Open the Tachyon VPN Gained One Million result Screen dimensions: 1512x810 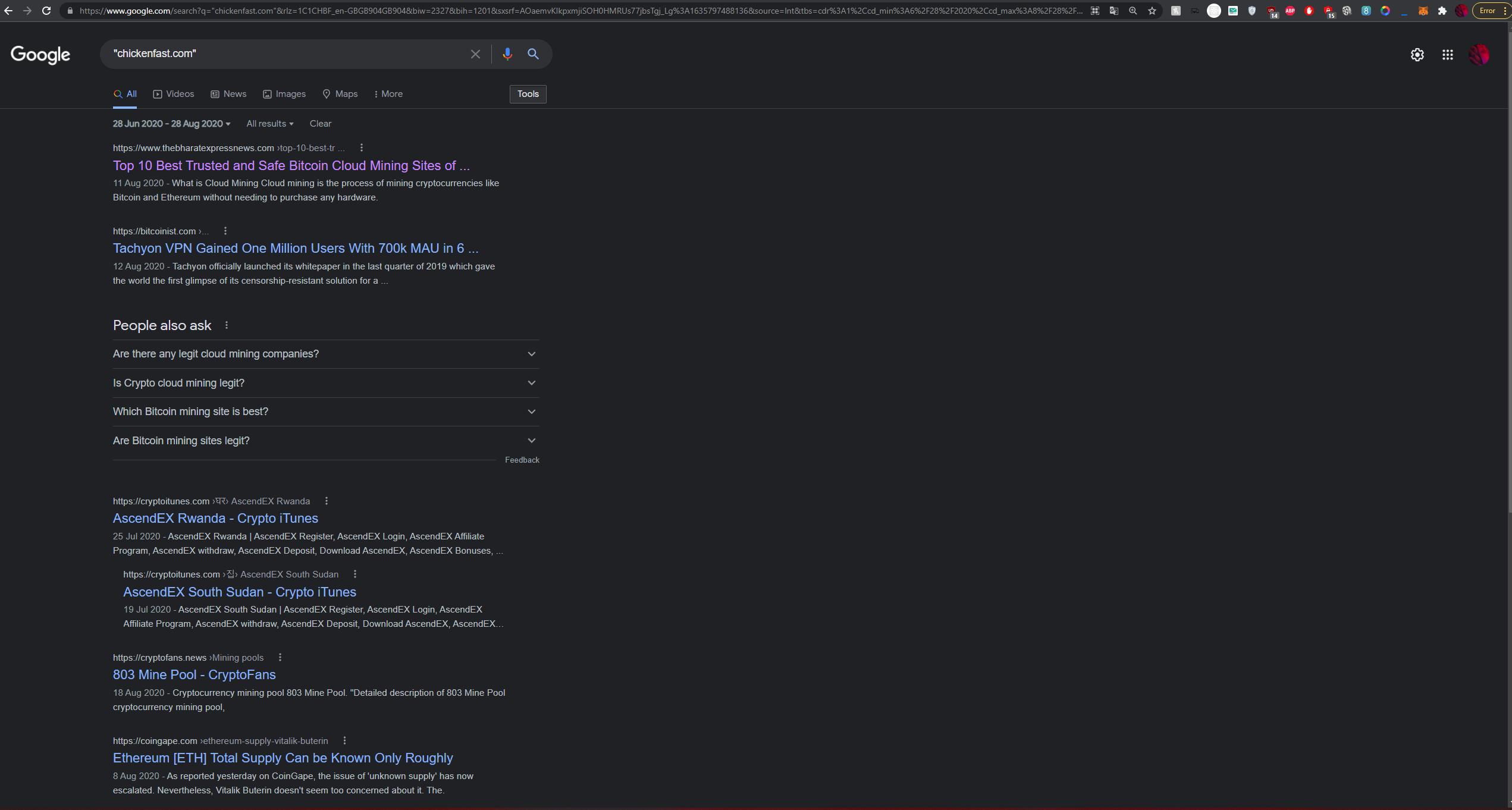pos(295,249)
